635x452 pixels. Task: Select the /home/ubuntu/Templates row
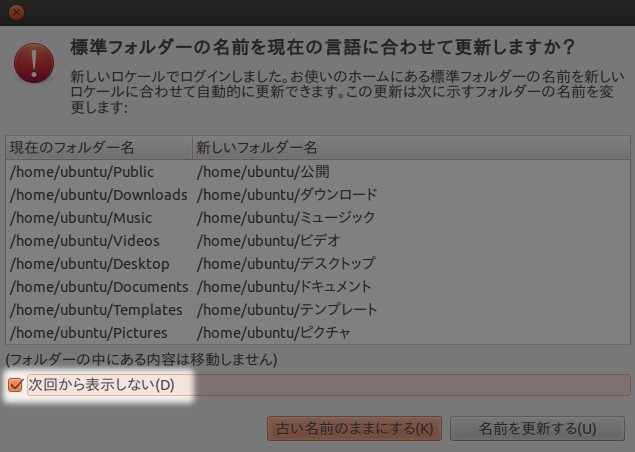point(318,310)
